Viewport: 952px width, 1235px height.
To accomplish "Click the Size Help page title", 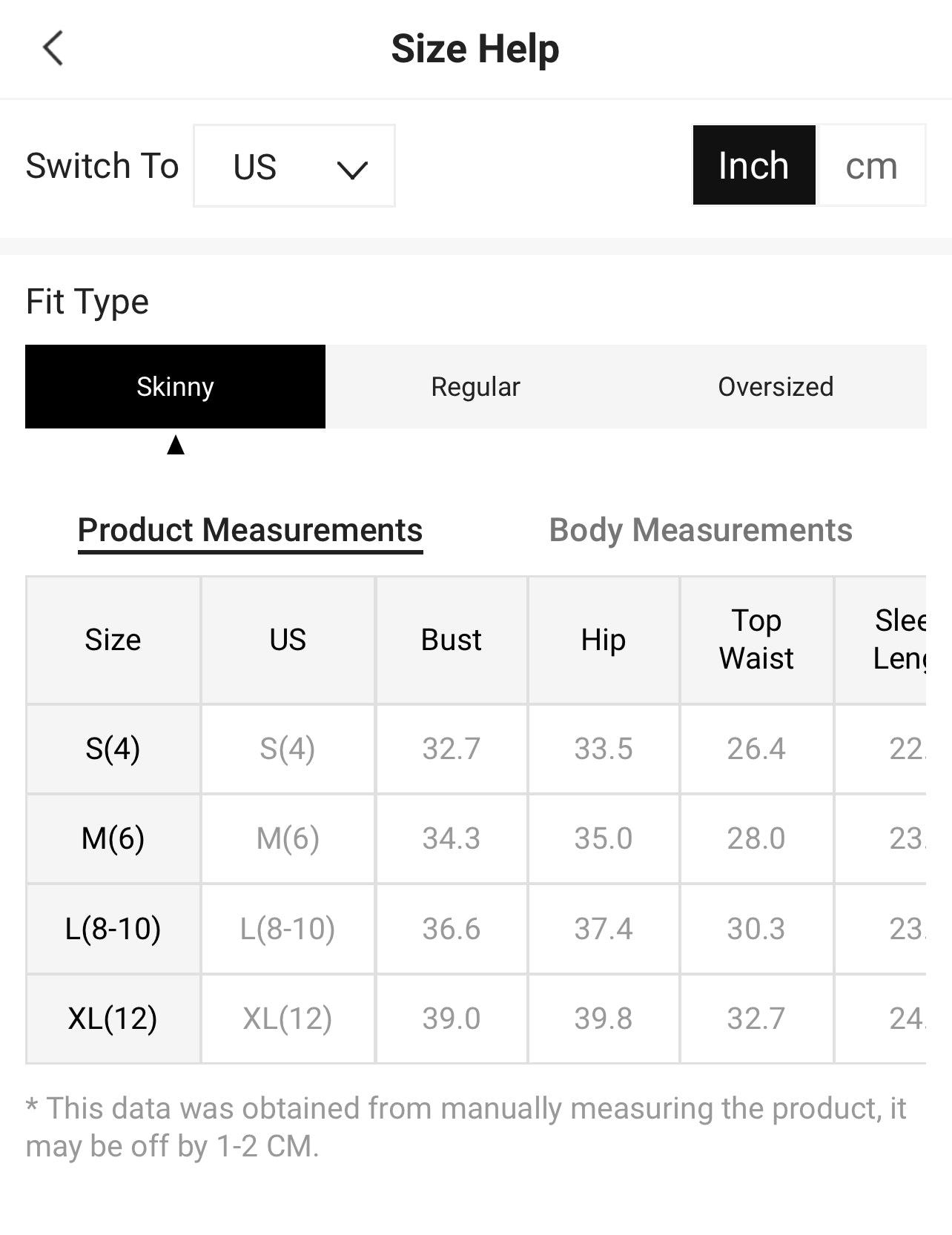I will 475,49.
